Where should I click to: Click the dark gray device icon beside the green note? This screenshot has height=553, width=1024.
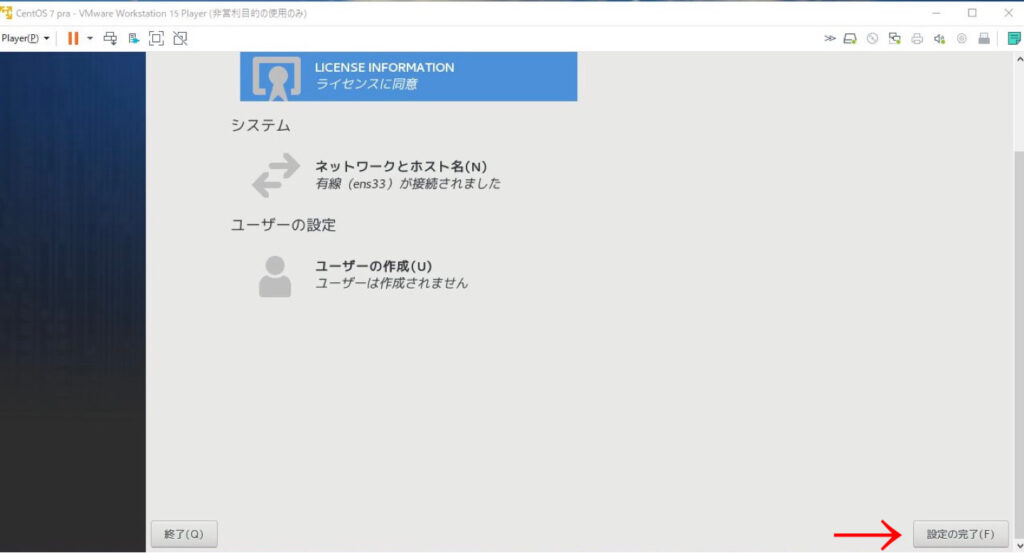(x=984, y=39)
